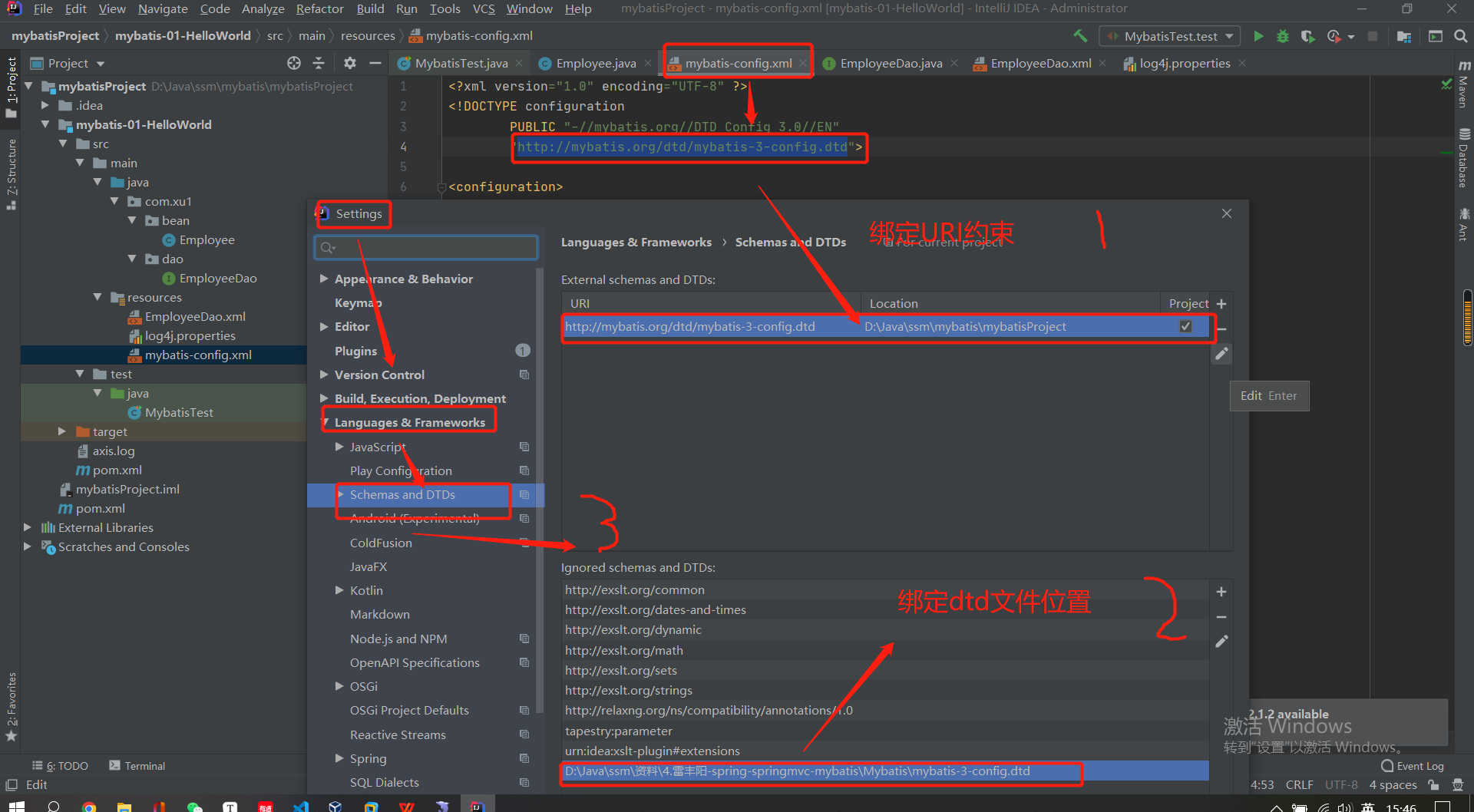Image resolution: width=1474 pixels, height=812 pixels.
Task: Collapse the mybatis-01-HelloWorld module node
Action: 45,124
